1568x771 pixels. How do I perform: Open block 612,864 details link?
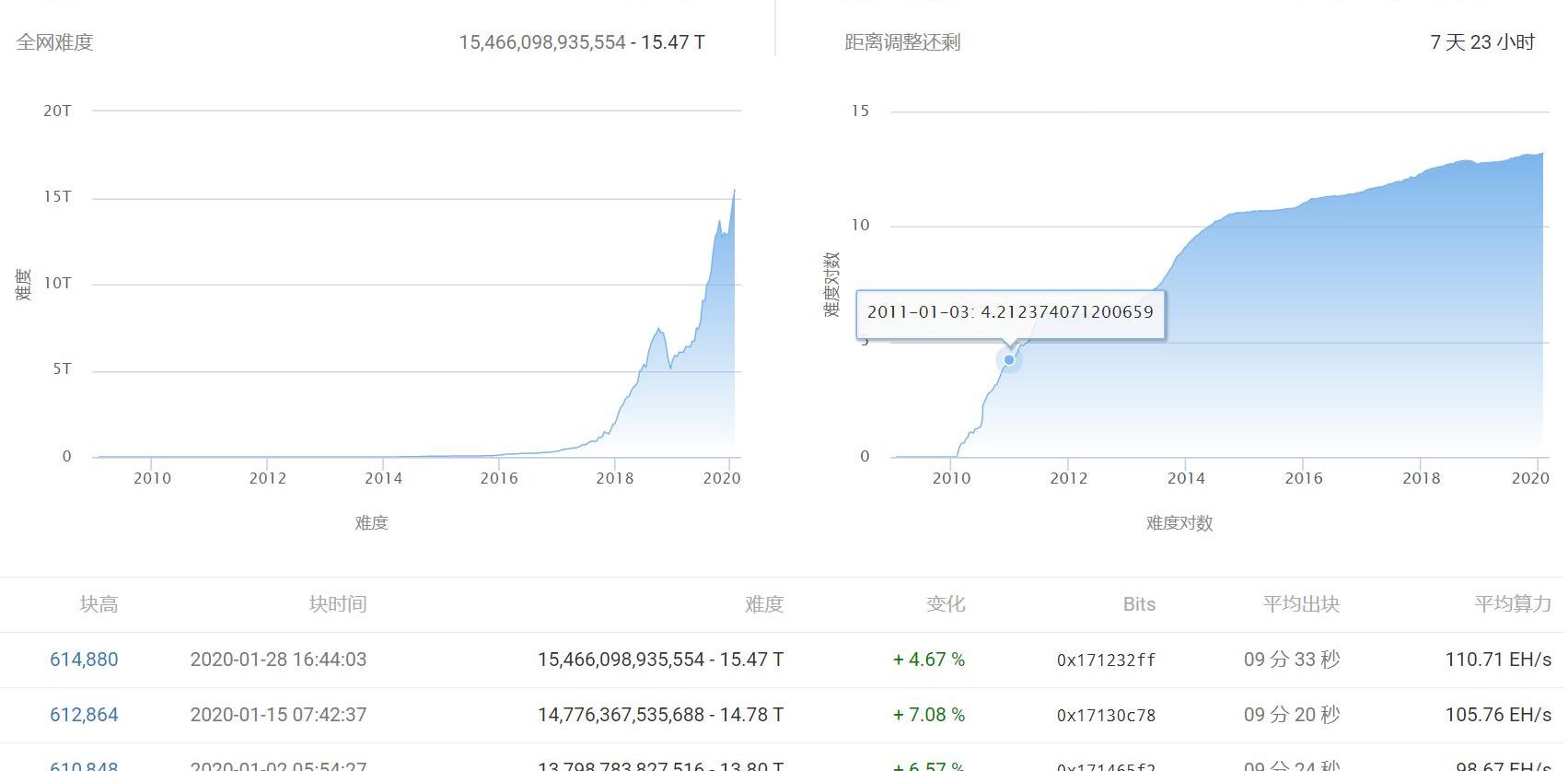pyautogui.click(x=84, y=715)
